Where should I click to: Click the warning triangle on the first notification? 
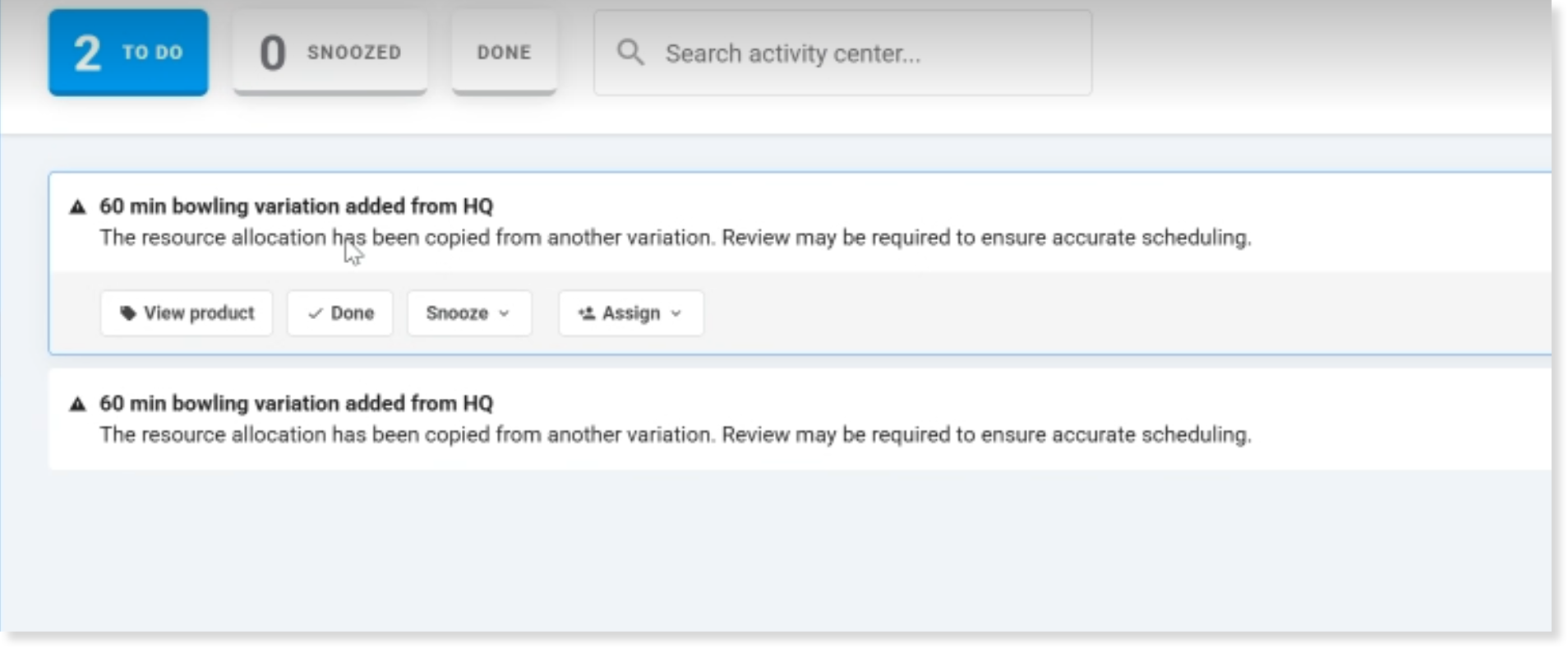coord(77,206)
